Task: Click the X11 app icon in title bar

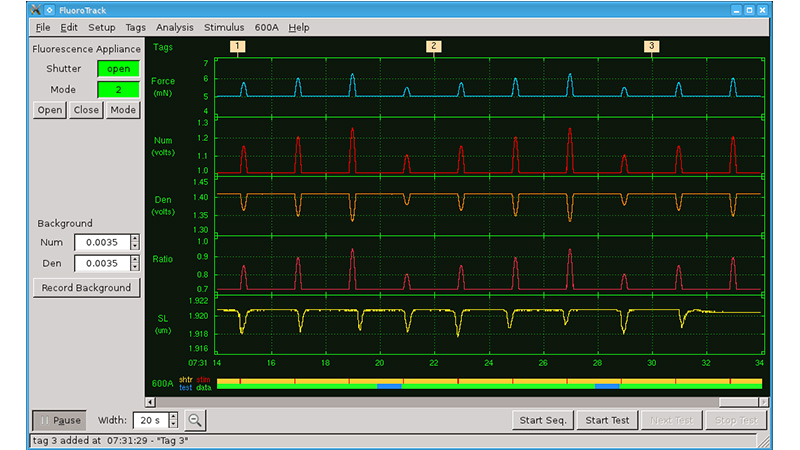Action: click(36, 10)
